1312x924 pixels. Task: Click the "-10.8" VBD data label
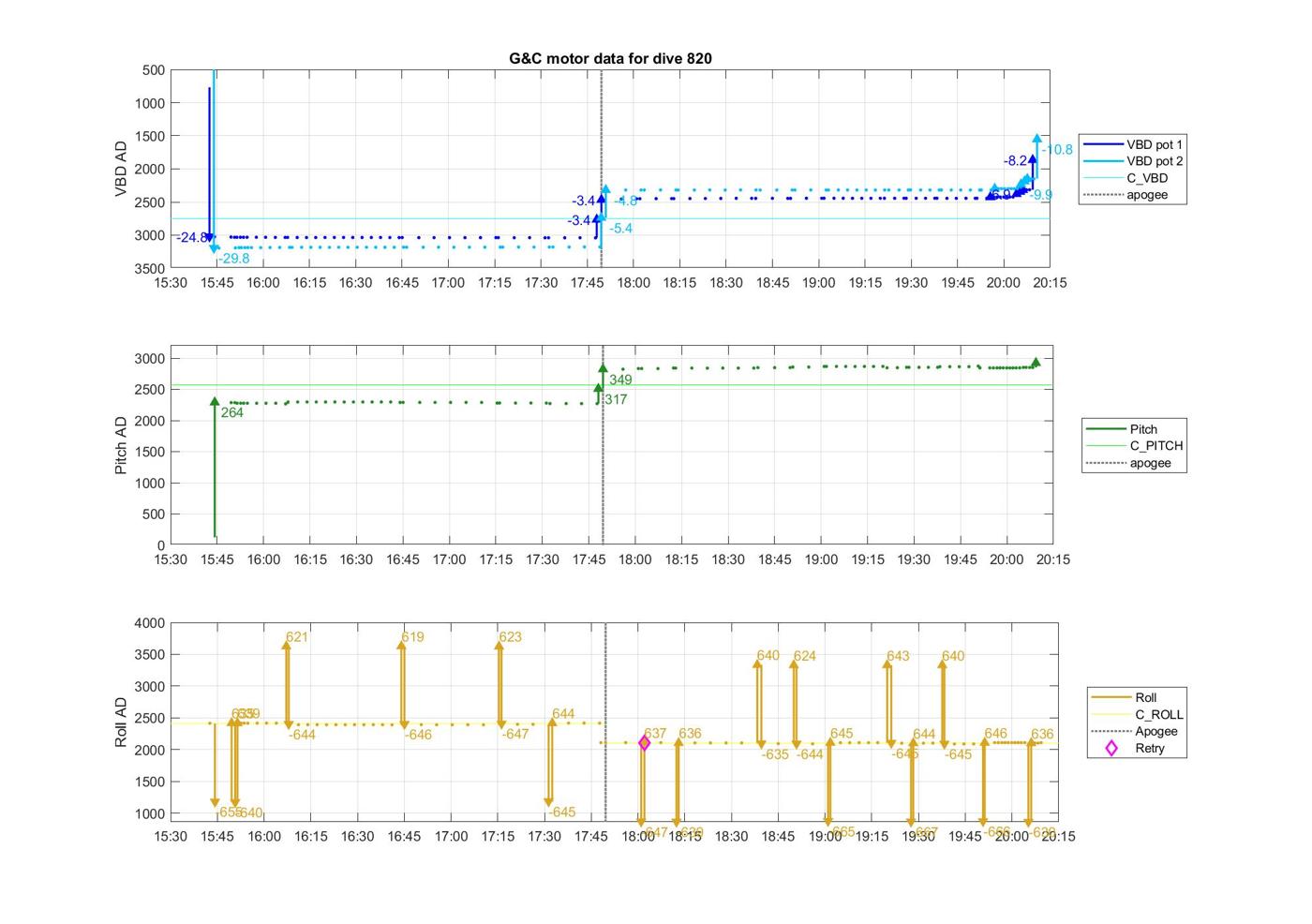coord(1057,150)
